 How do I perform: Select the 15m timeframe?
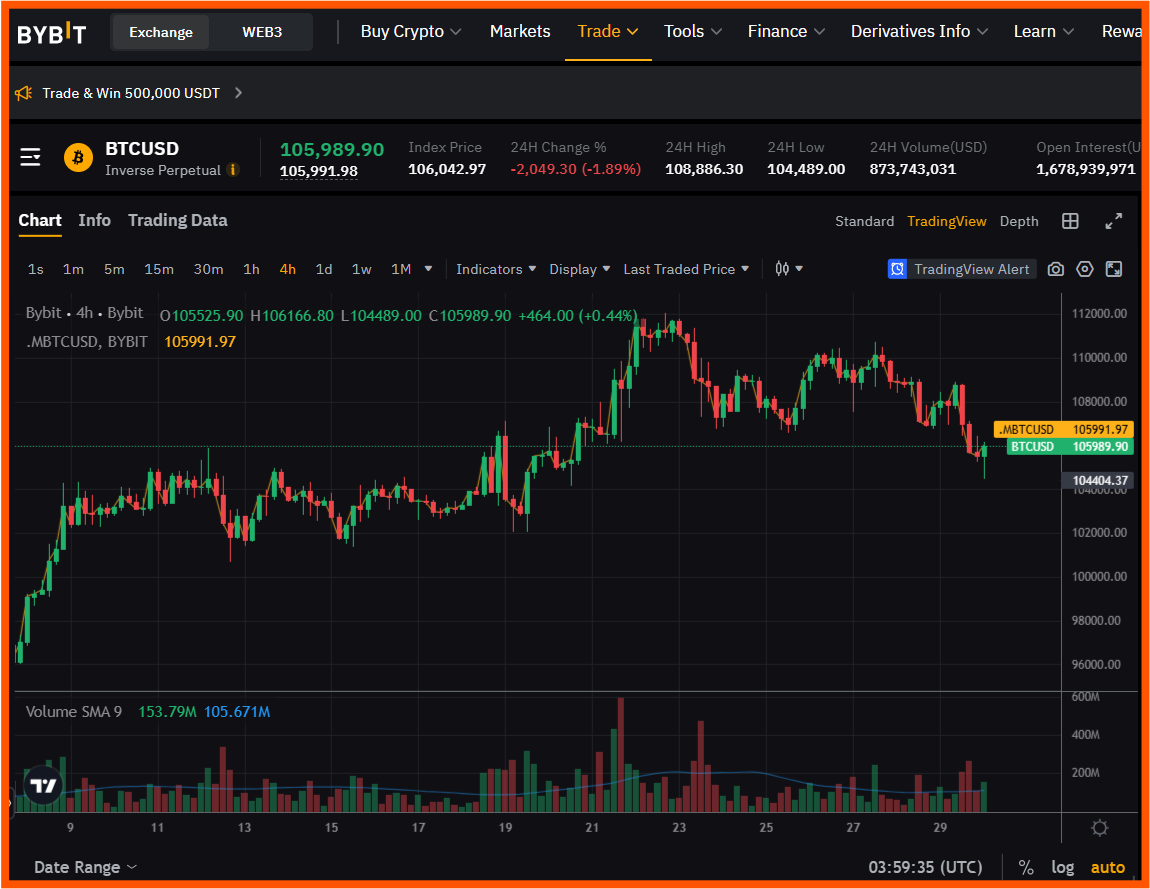tap(158, 269)
